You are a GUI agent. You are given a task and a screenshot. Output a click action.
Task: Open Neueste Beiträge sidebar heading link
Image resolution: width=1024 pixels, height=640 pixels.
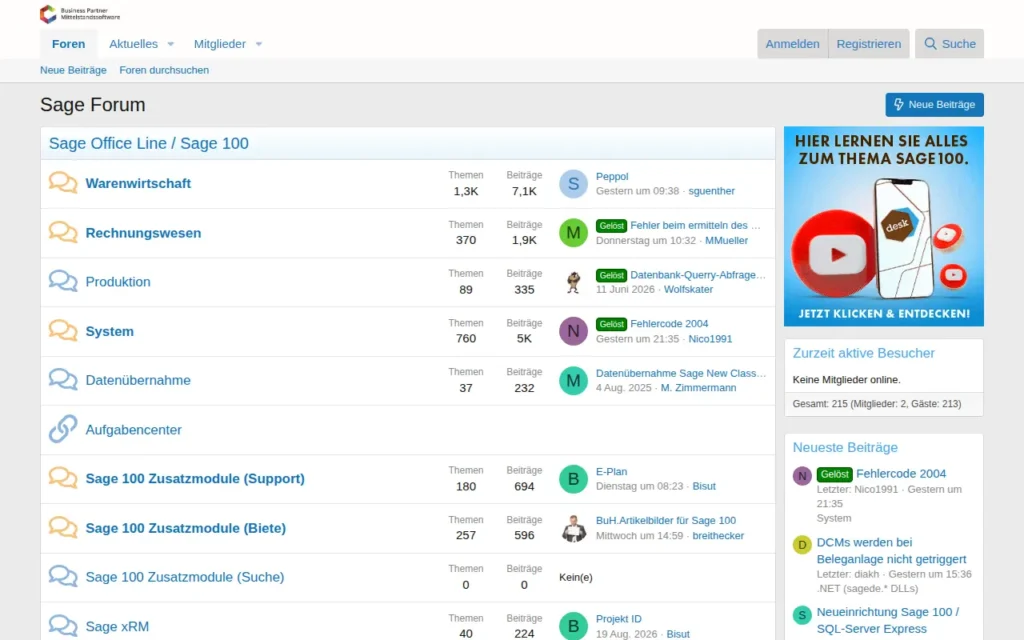pos(845,448)
